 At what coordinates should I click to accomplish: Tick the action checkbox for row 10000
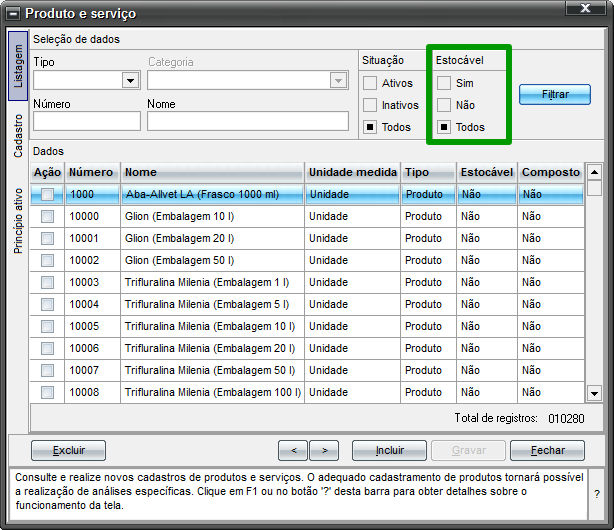coord(47,216)
